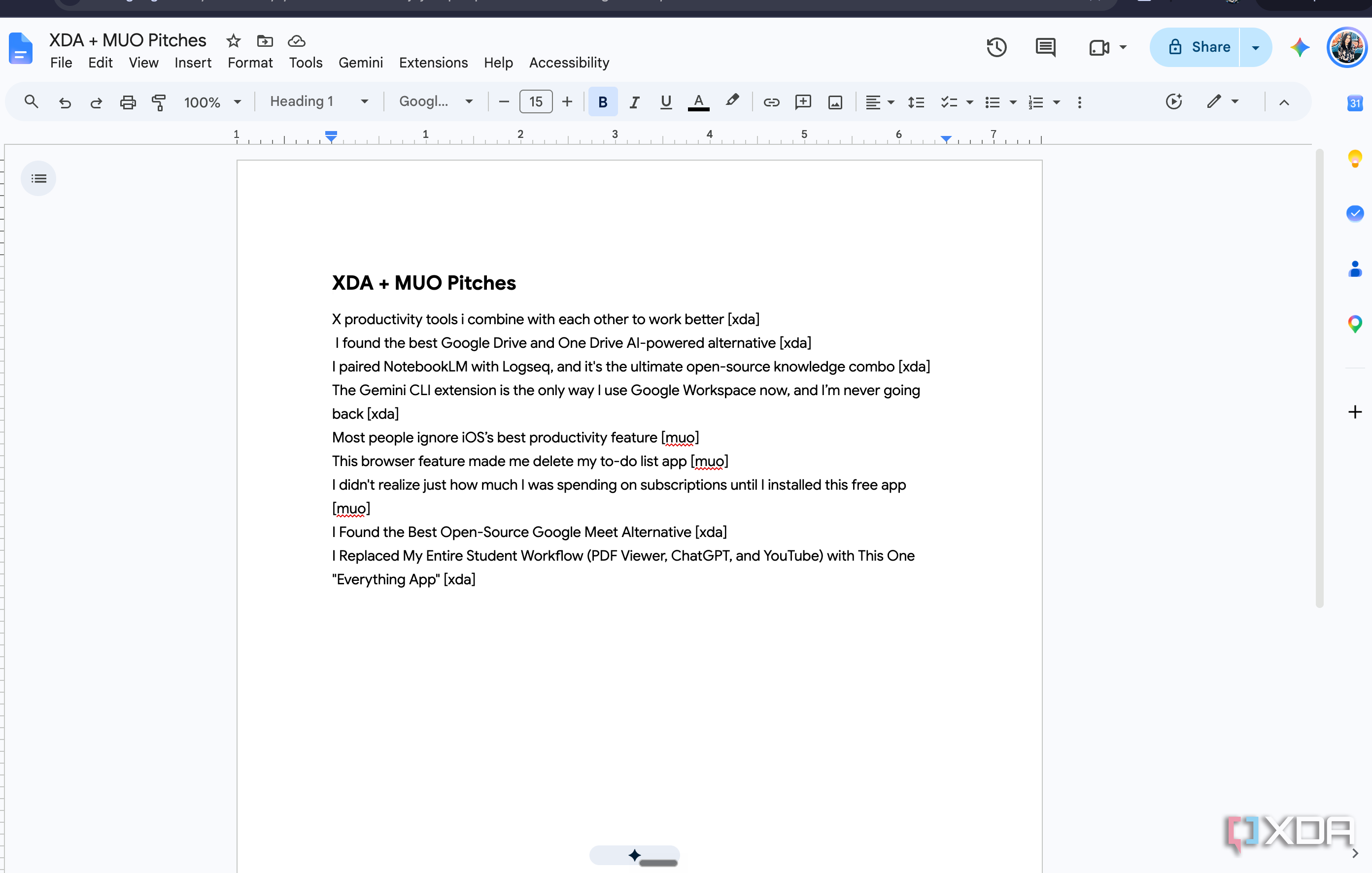Open the File menu
1372x873 pixels.
click(61, 63)
